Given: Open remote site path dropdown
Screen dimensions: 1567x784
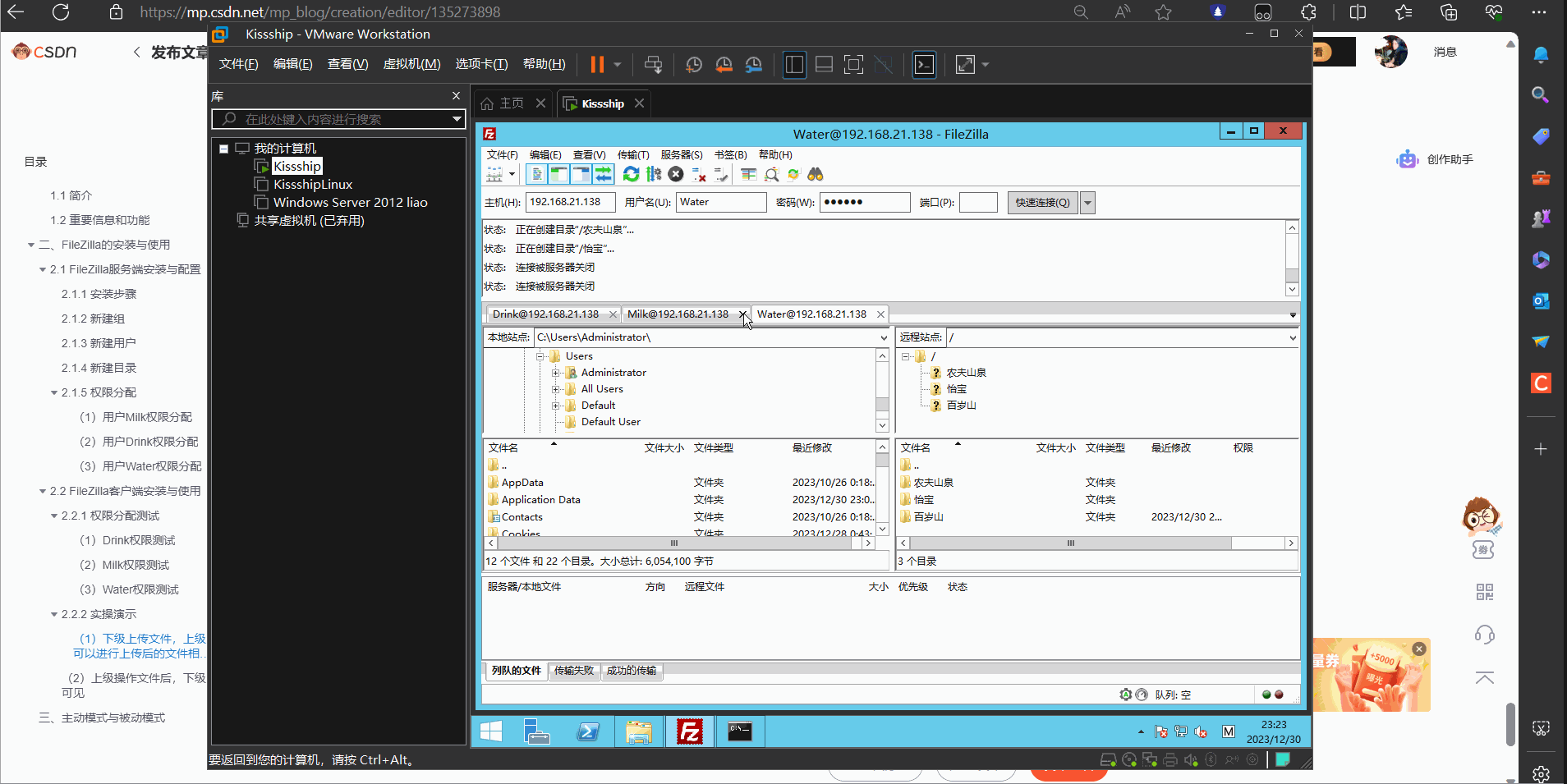Looking at the screenshot, I should [1292, 337].
